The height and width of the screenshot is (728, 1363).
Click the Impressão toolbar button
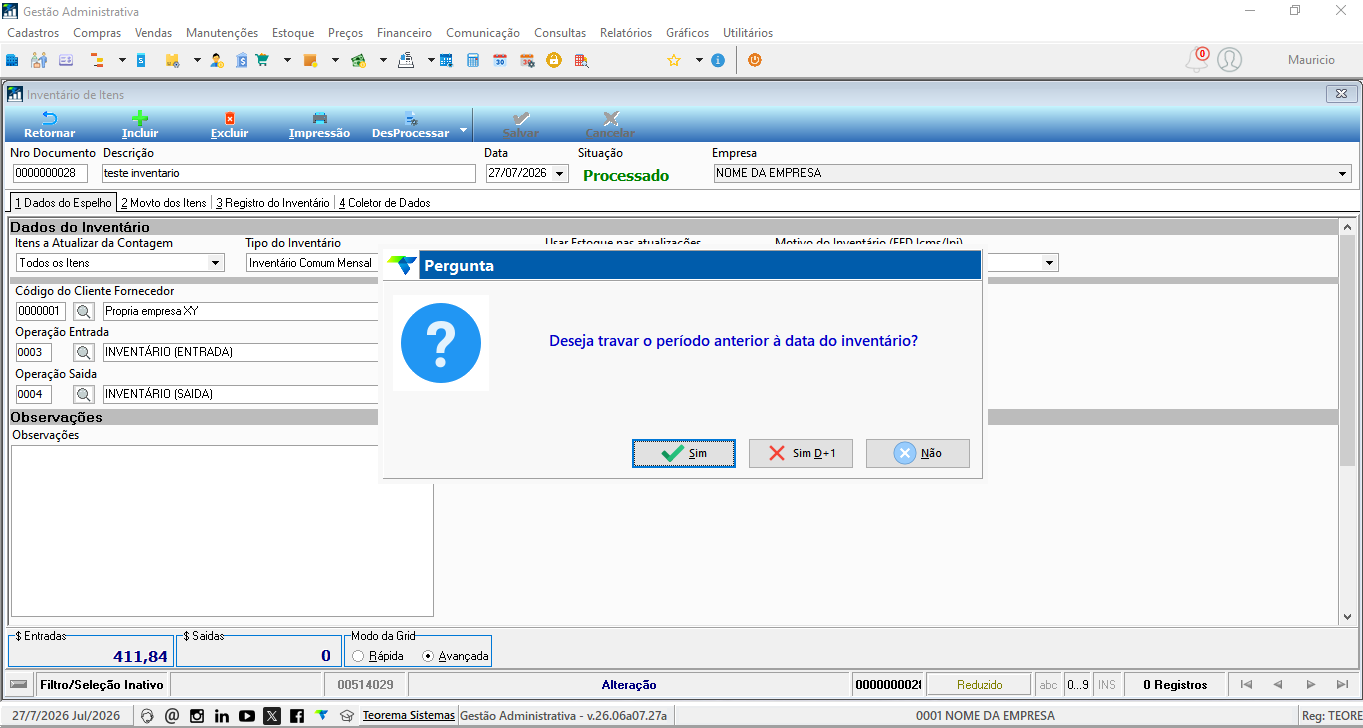pos(319,125)
